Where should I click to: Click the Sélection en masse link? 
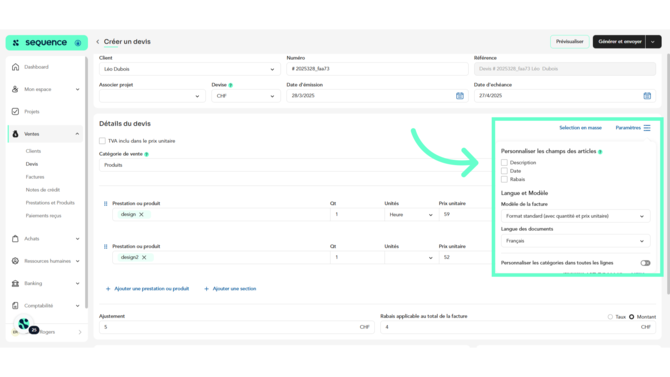coord(580,128)
